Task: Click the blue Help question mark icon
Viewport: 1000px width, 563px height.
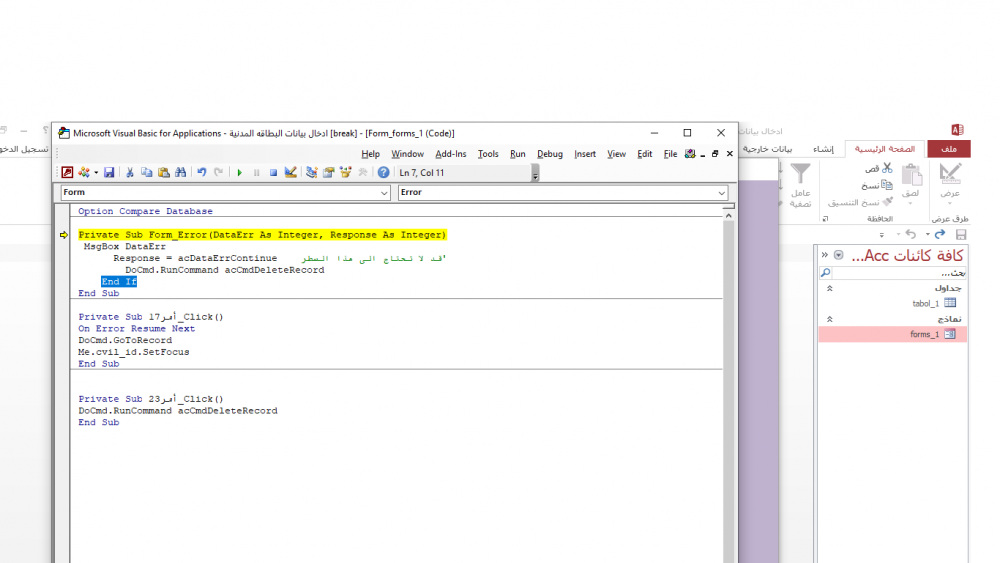Action: pyautogui.click(x=383, y=172)
